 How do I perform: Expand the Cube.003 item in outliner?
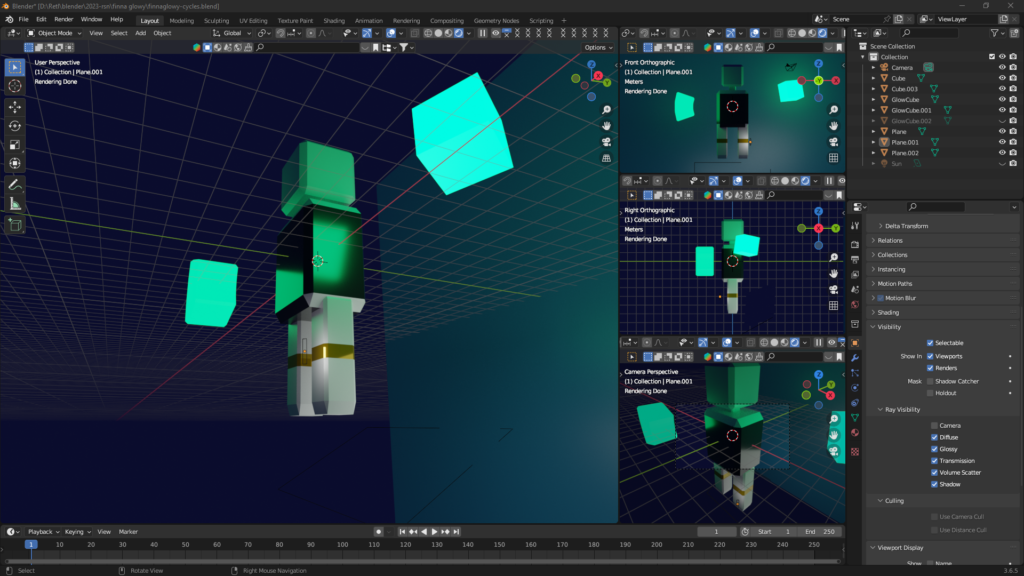(x=873, y=89)
